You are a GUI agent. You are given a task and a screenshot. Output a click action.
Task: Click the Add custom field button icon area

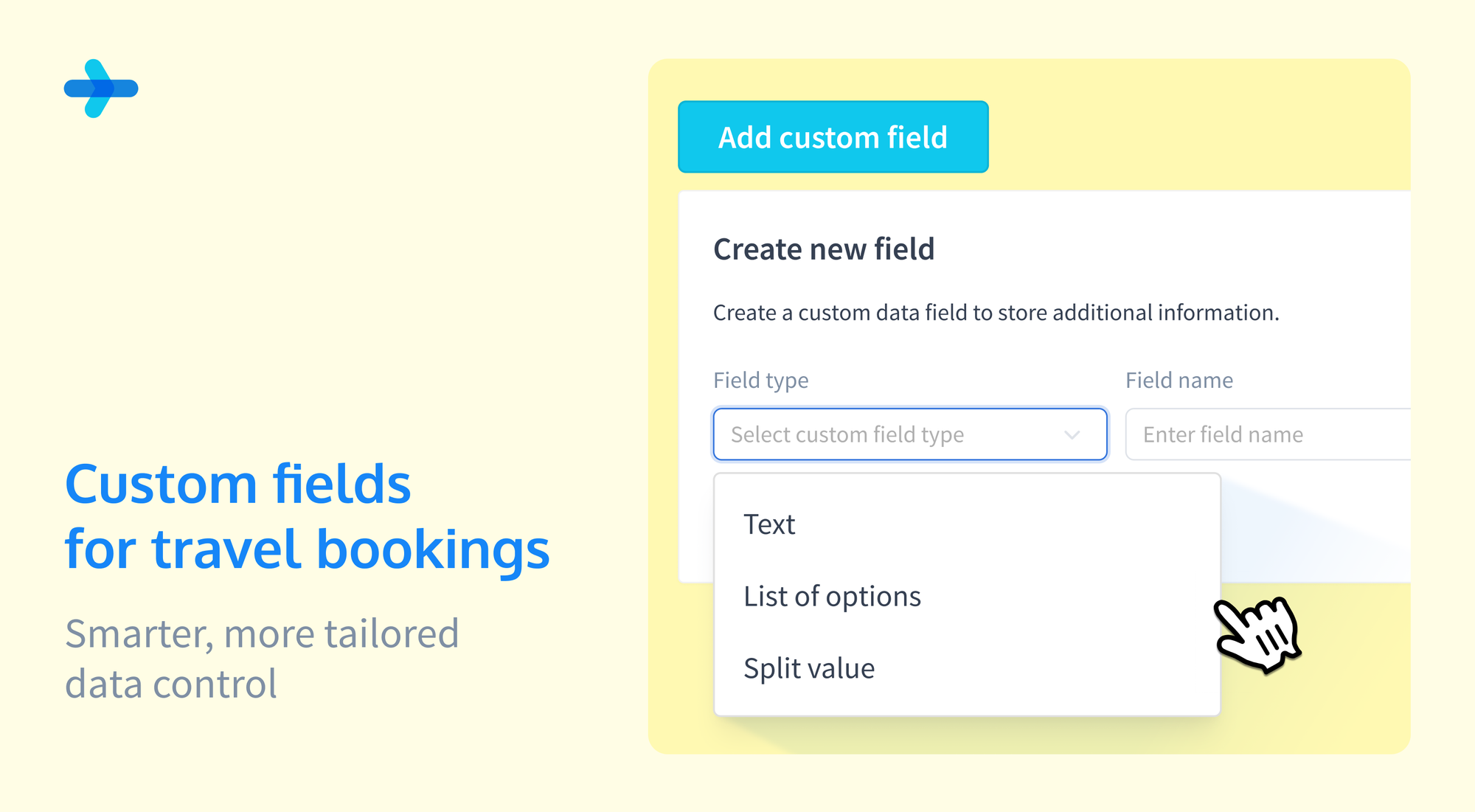833,136
